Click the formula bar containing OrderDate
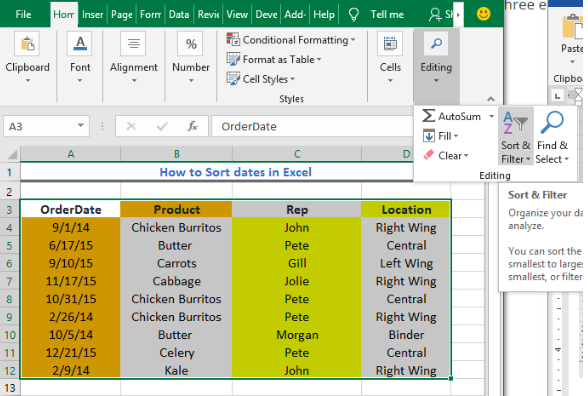The width and height of the screenshot is (588, 396). [312, 126]
